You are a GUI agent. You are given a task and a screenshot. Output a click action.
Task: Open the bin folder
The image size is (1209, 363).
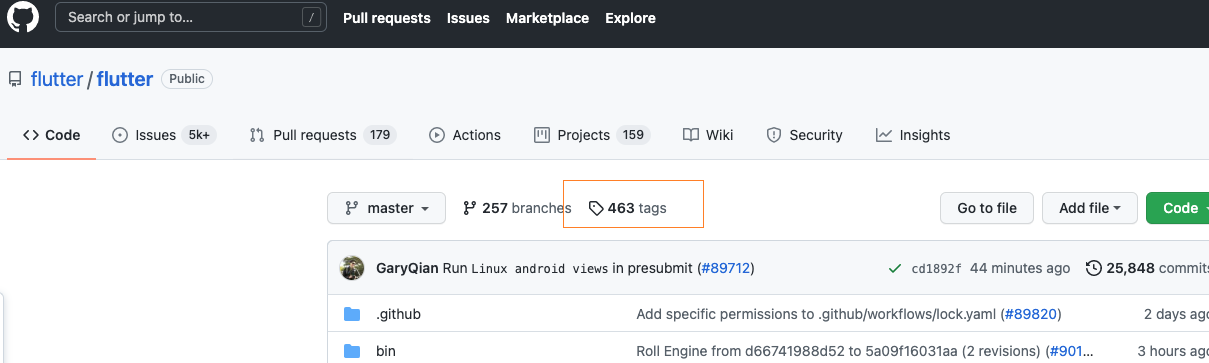386,351
